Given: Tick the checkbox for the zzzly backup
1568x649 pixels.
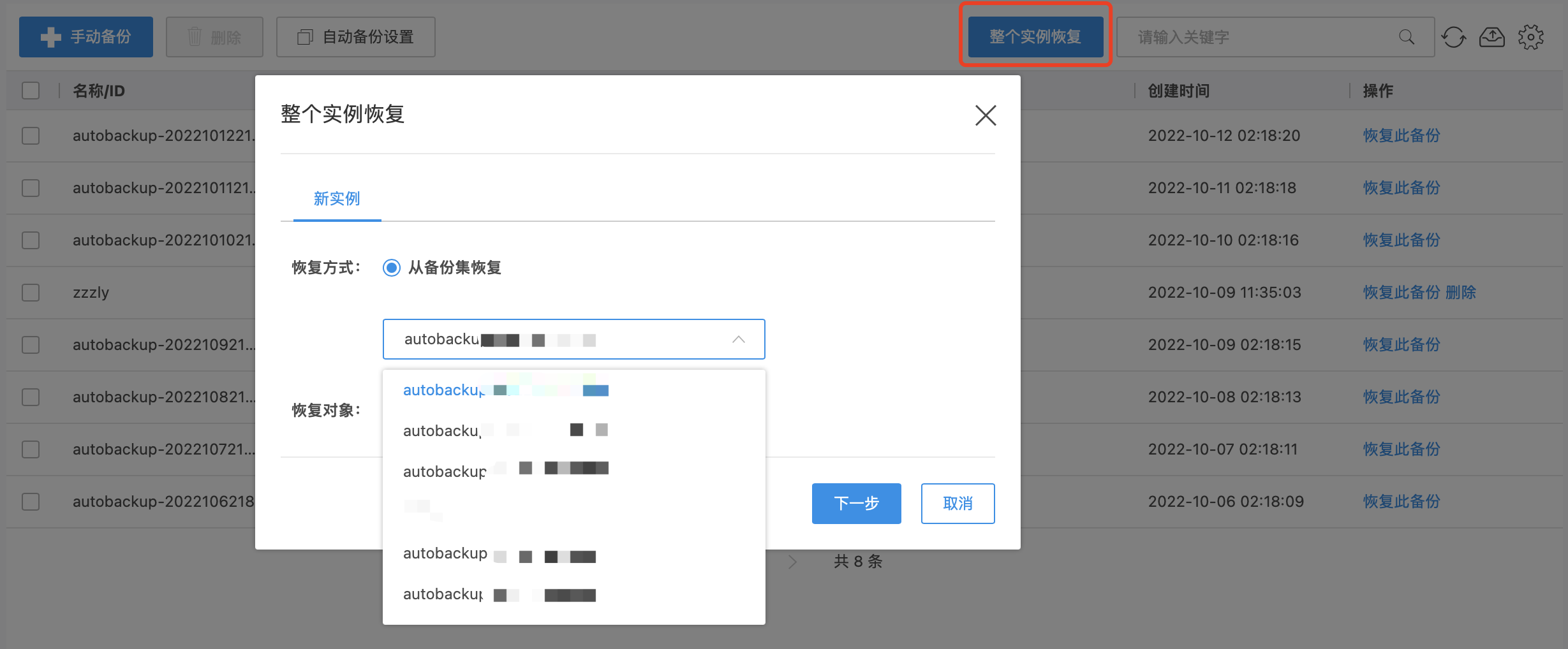Looking at the screenshot, I should [x=31, y=293].
